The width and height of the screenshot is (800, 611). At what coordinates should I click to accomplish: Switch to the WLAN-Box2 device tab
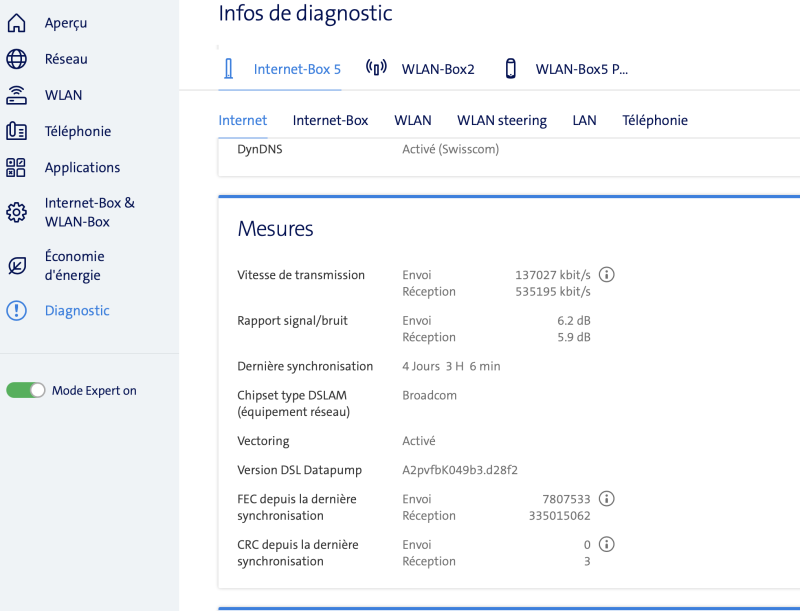click(x=421, y=69)
